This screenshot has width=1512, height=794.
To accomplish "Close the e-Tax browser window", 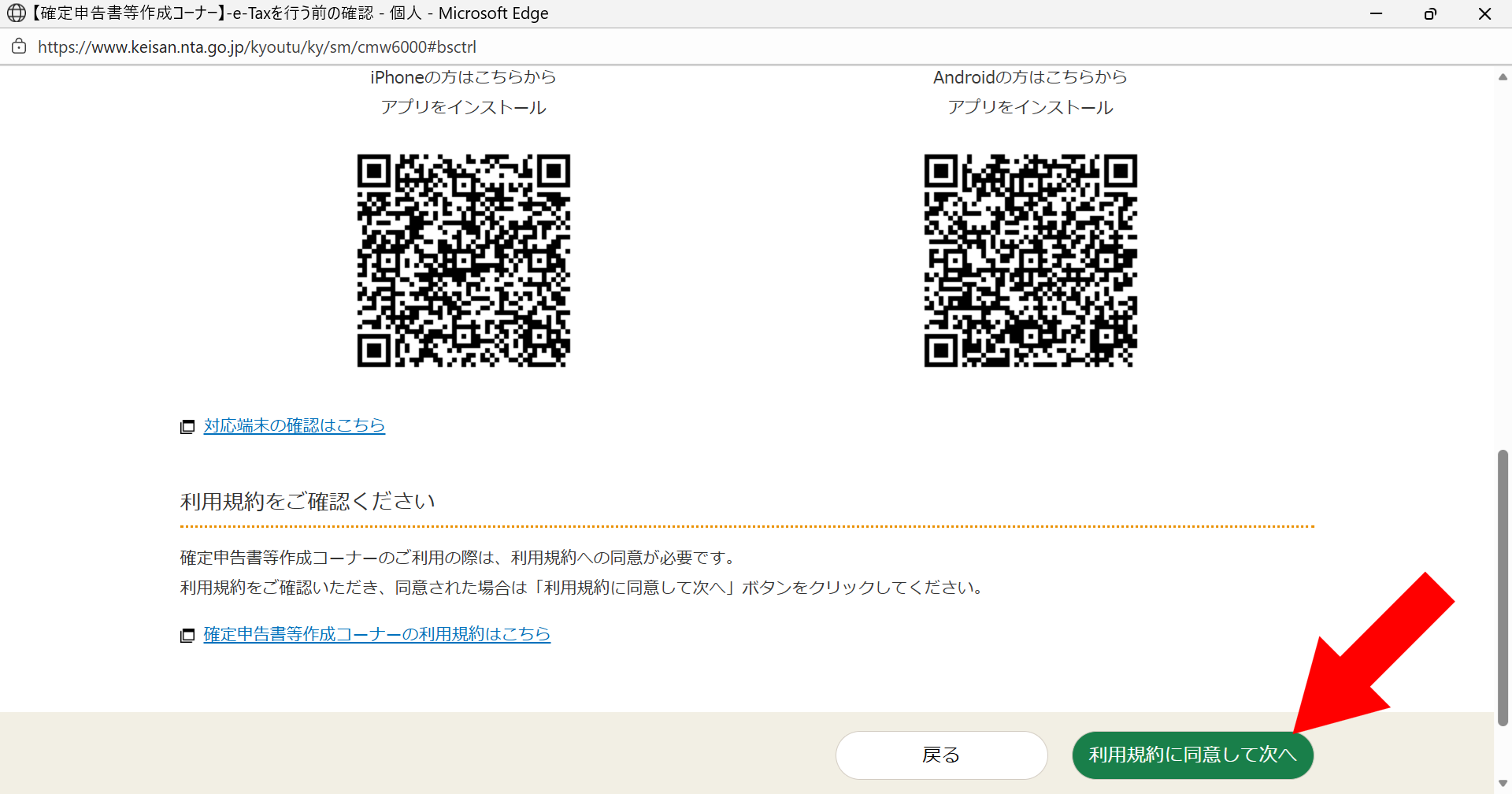I will click(1484, 13).
